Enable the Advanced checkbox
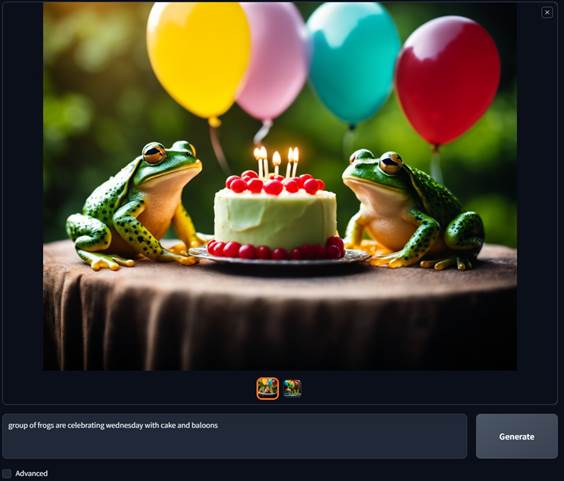The height and width of the screenshot is (481, 564). pos(7,473)
